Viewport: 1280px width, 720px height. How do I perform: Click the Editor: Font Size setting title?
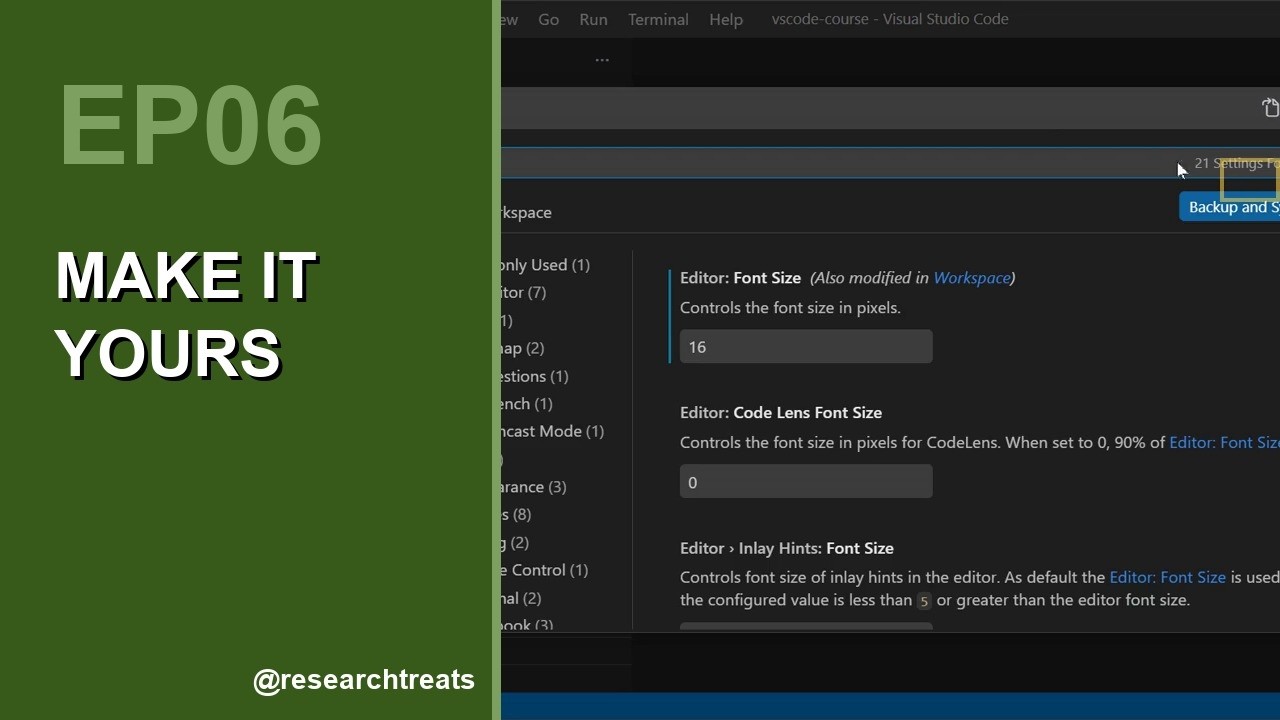(740, 278)
